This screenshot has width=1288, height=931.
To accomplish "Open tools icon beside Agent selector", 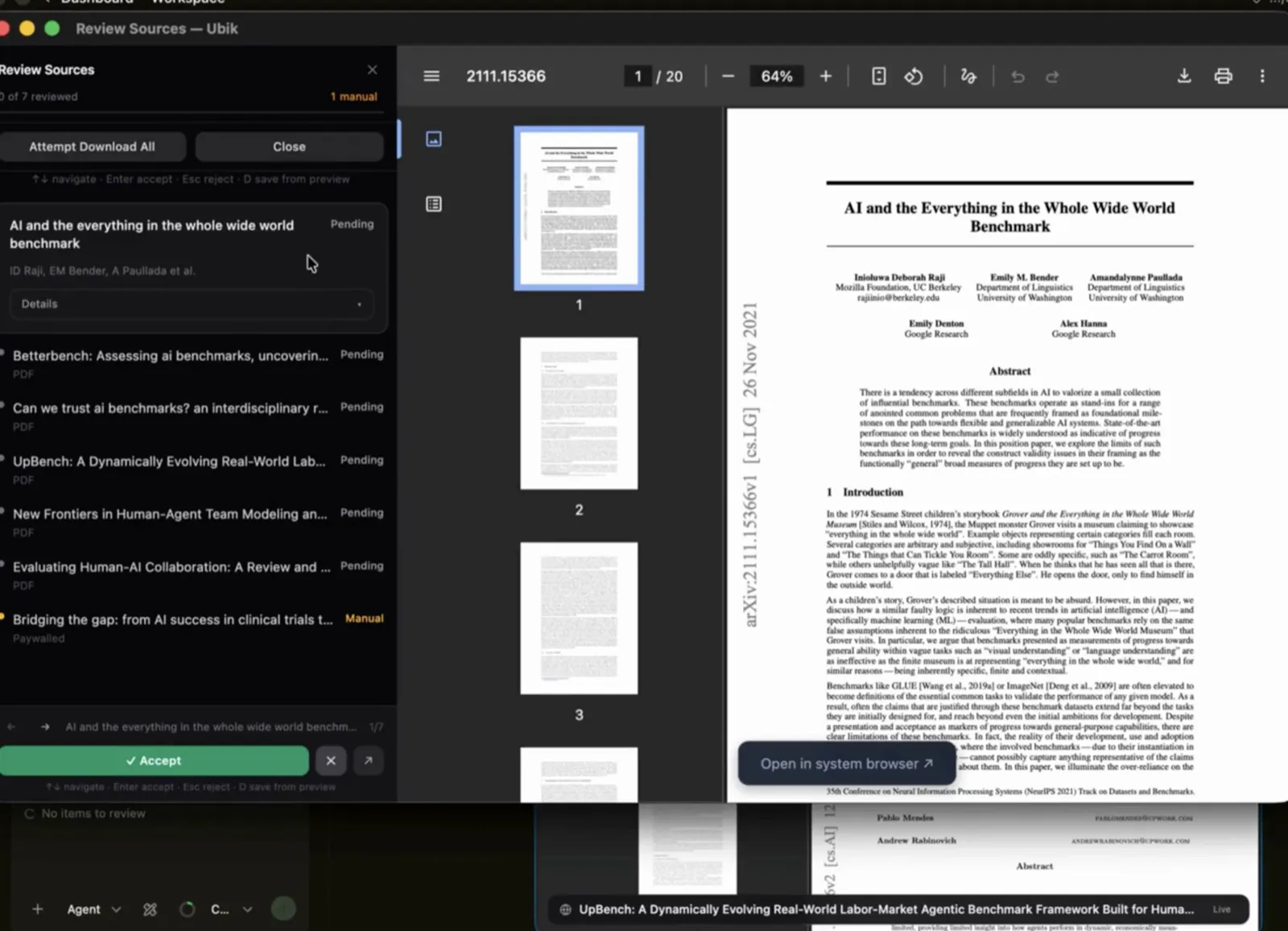I will 150,909.
